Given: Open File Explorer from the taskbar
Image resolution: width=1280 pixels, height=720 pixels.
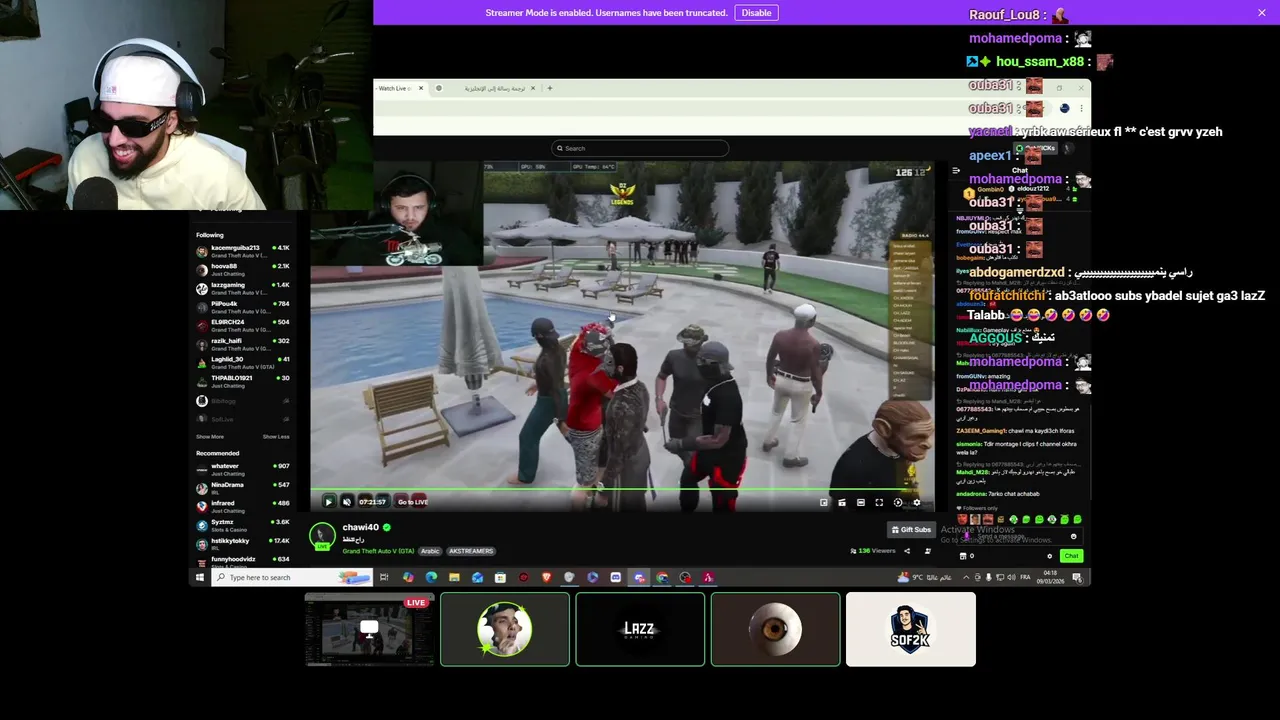Looking at the screenshot, I should (454, 577).
